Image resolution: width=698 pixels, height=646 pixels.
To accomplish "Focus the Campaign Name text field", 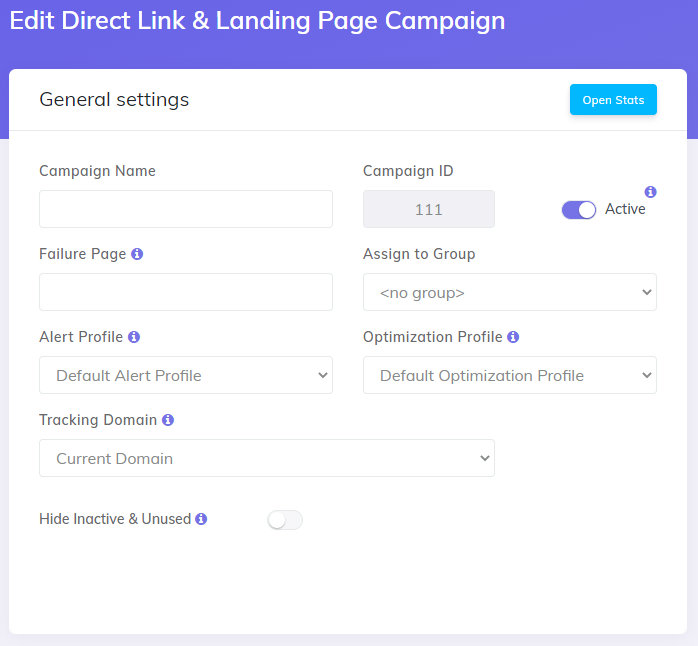I will pos(186,209).
